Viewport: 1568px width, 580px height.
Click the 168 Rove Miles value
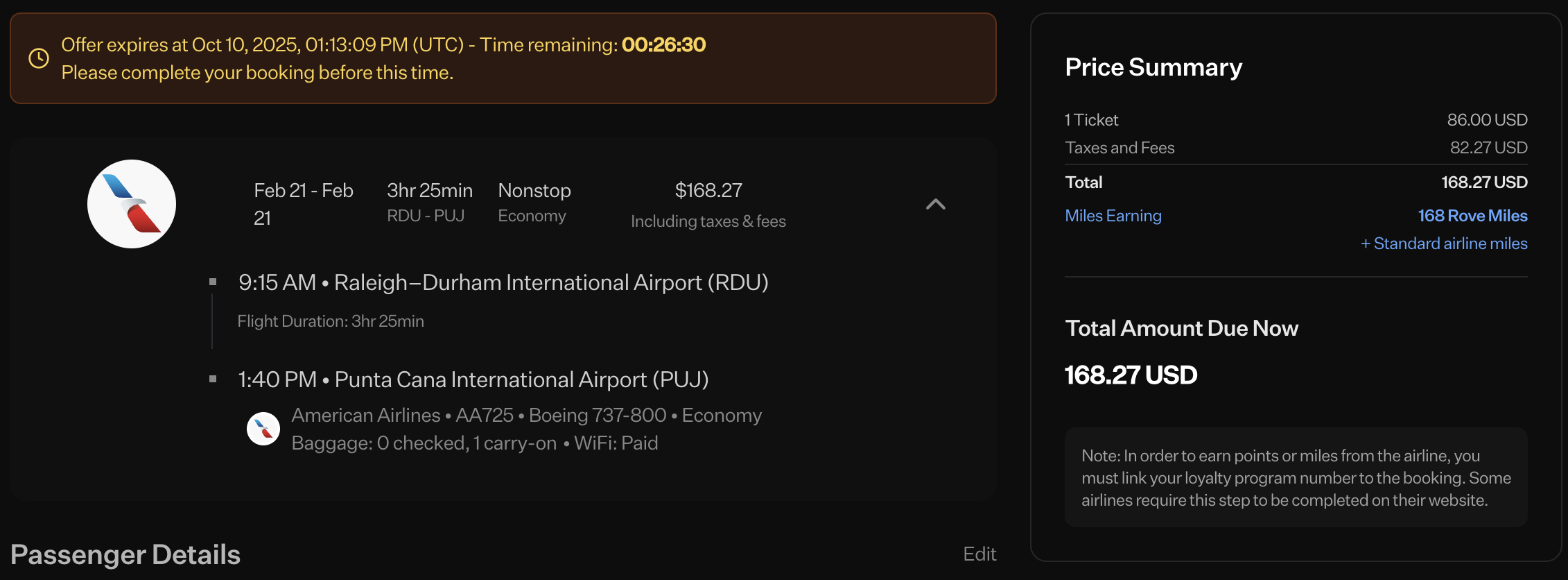click(1472, 216)
